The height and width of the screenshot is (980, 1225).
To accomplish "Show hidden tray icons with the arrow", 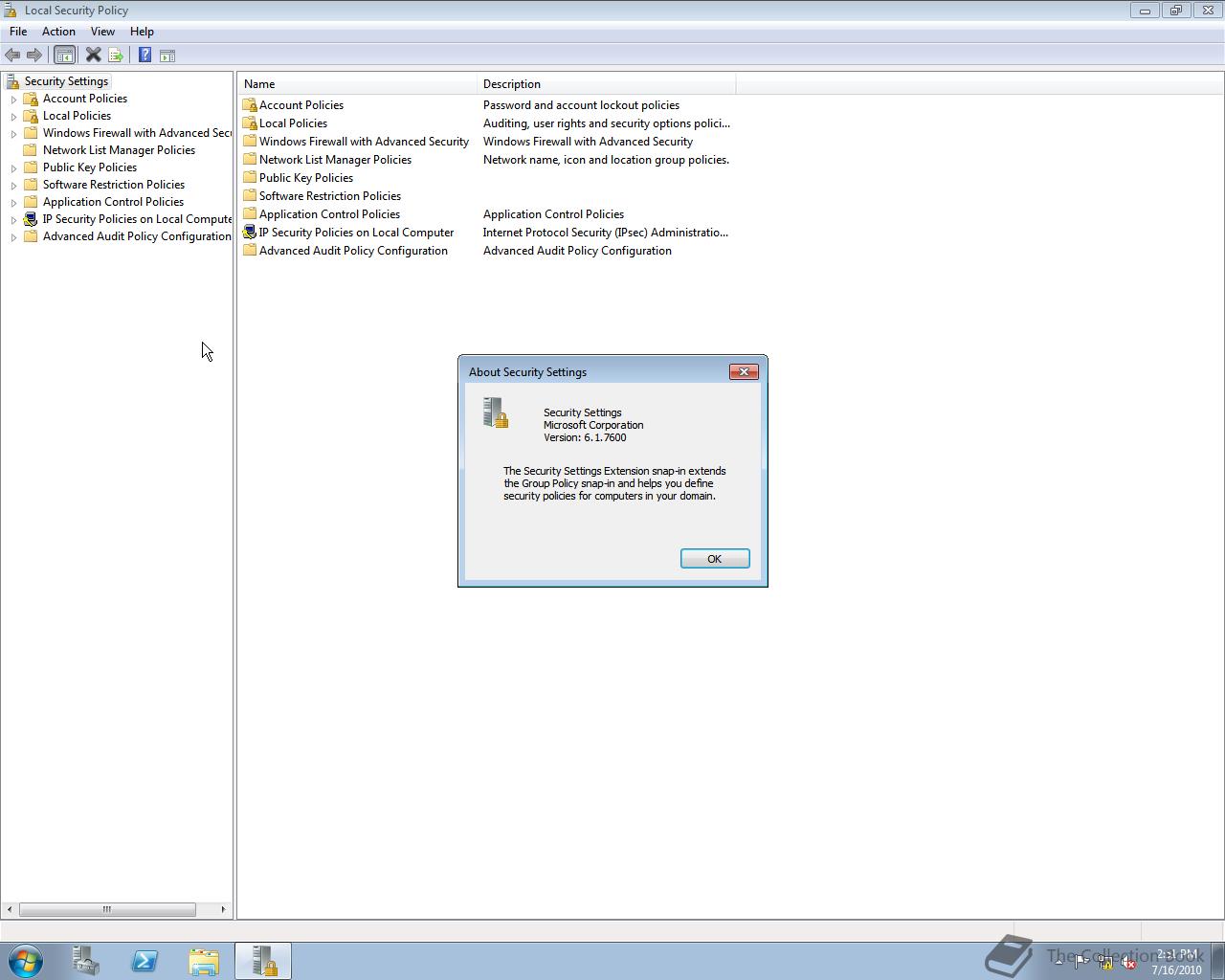I will (x=1058, y=963).
